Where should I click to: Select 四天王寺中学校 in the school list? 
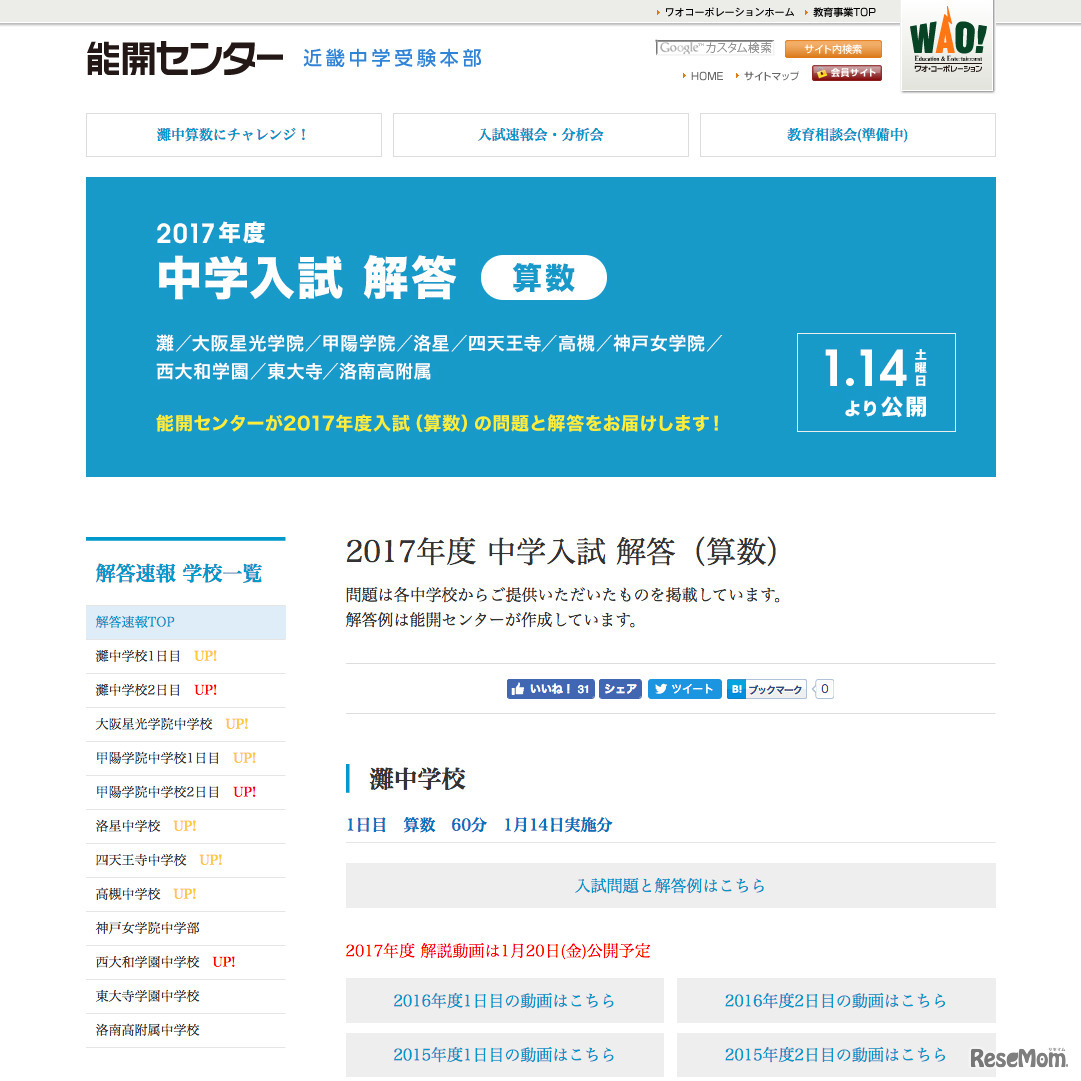[x=185, y=860]
